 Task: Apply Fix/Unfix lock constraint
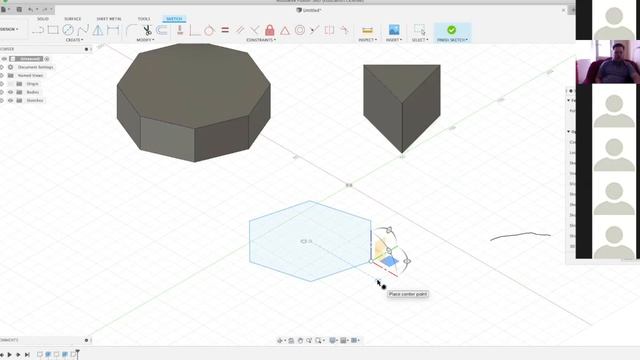[x=270, y=30]
